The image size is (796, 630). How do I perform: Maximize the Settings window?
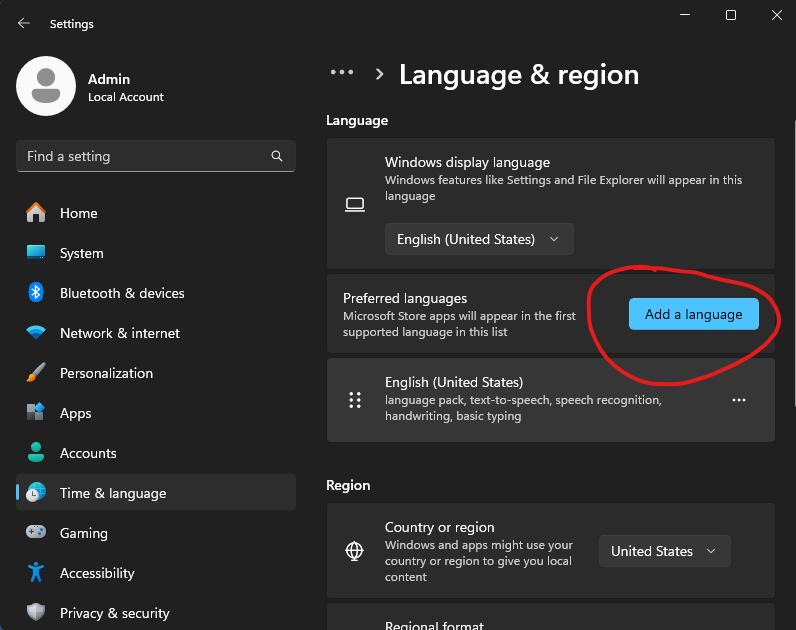(x=731, y=15)
